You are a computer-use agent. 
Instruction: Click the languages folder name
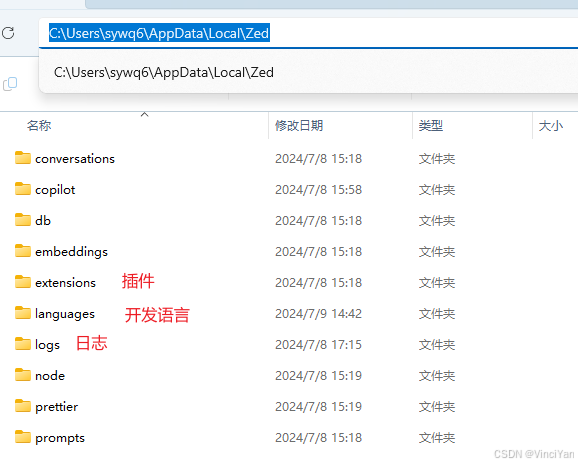tap(65, 314)
